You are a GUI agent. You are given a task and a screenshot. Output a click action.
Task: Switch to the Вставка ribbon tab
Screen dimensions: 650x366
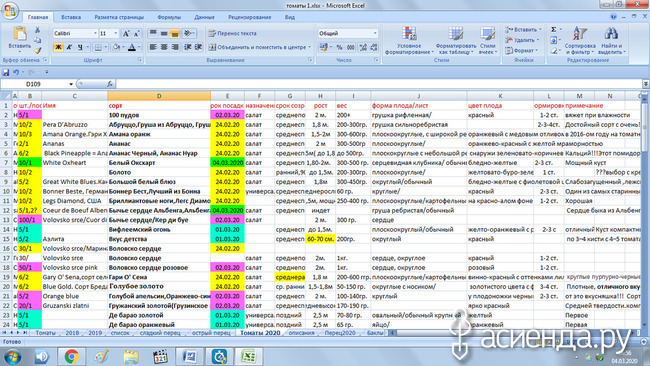coord(71,17)
